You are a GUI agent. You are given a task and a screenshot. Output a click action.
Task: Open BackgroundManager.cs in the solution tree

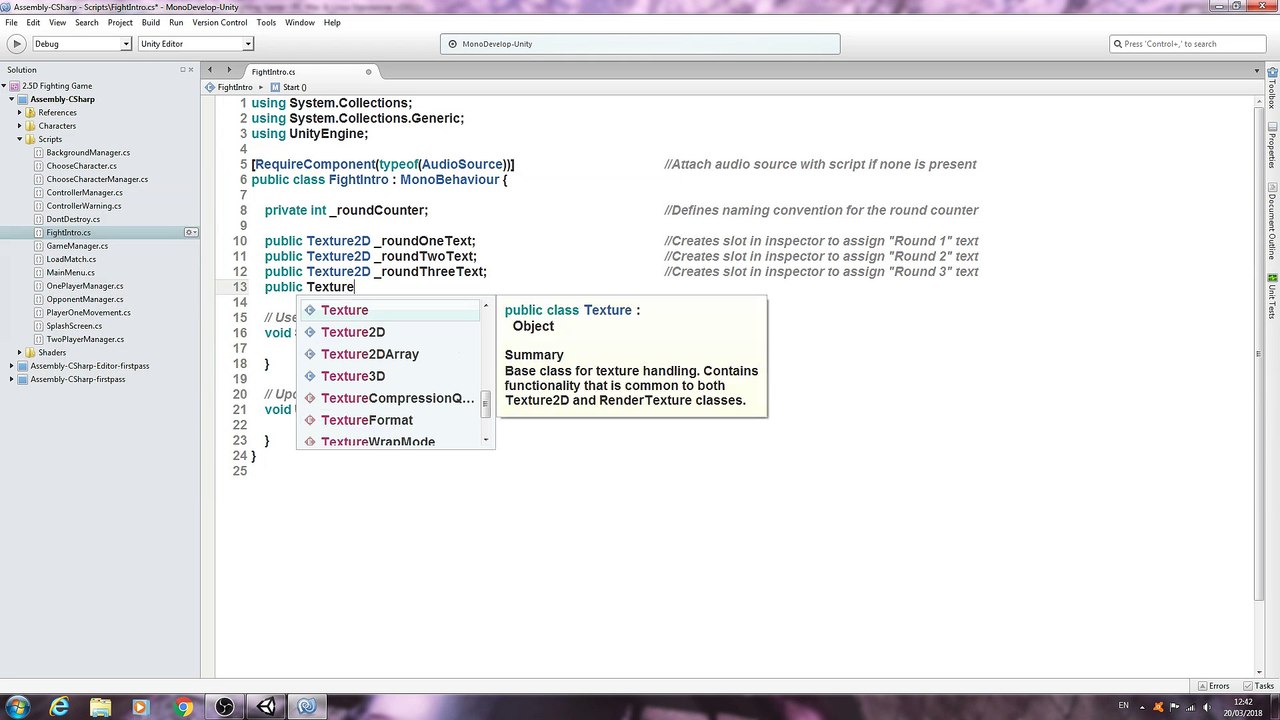point(88,153)
